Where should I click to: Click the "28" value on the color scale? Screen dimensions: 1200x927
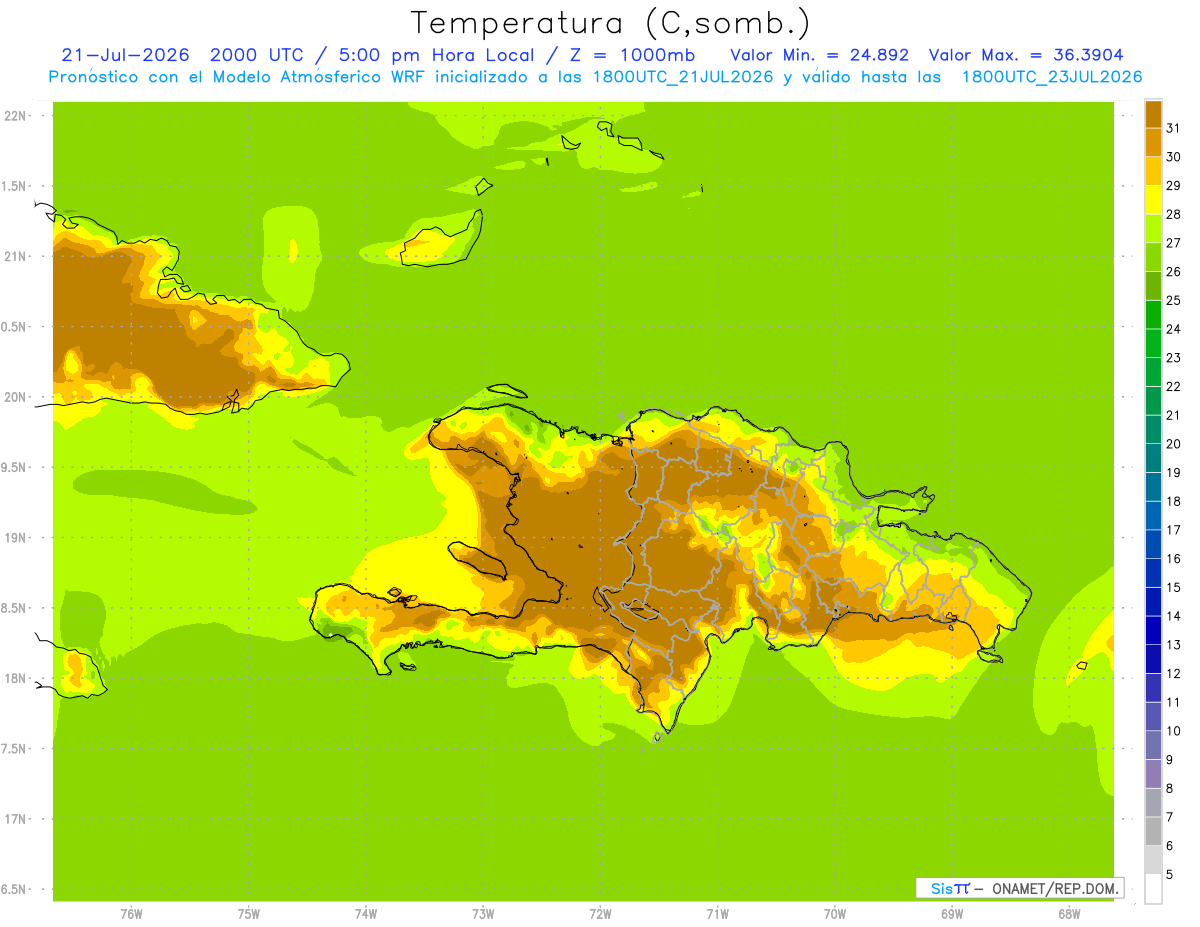pyautogui.click(x=1173, y=214)
